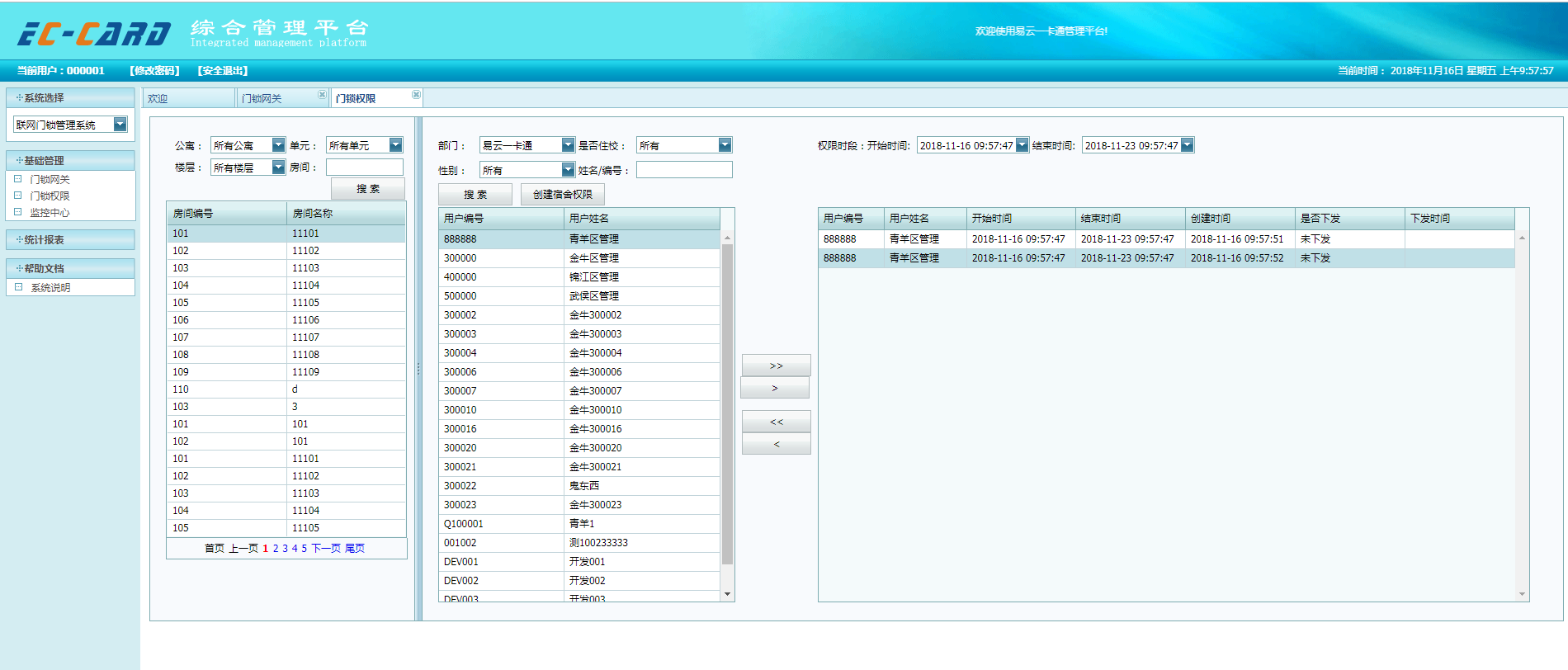Collapse the 系统选择 panel header
Image resolution: width=1568 pixels, height=670 pixels.
point(70,97)
